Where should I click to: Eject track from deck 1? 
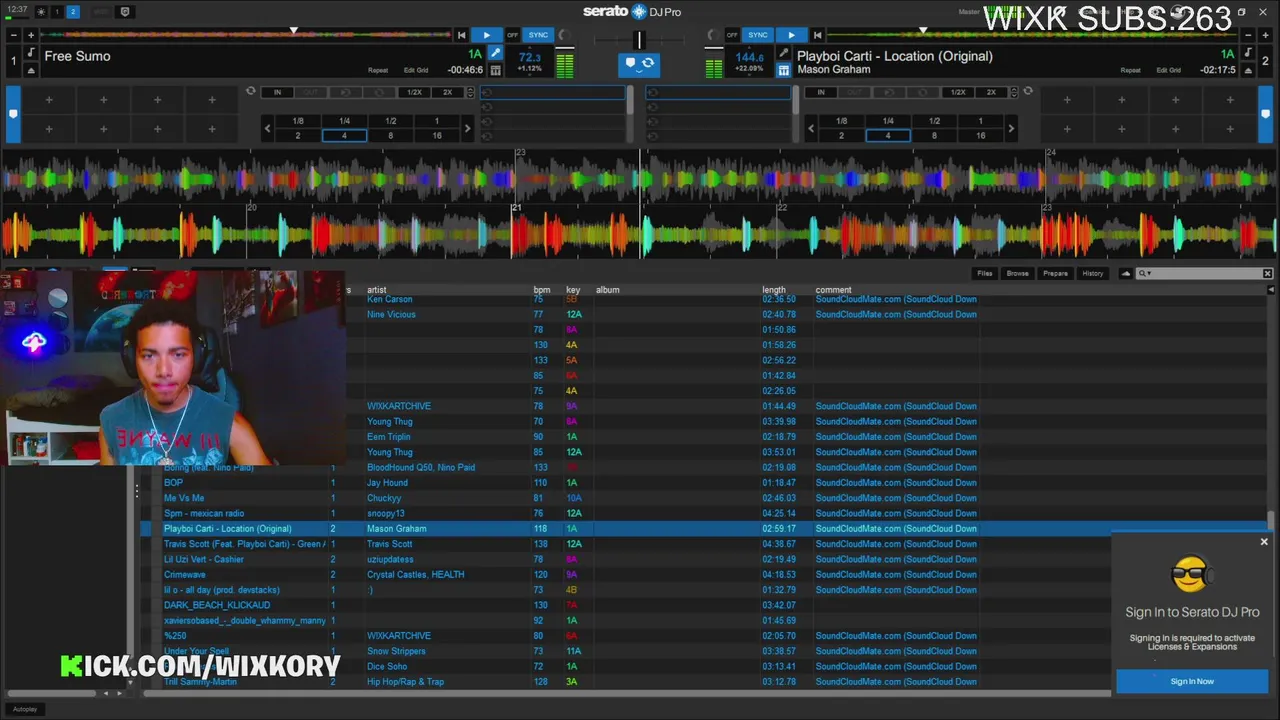click(31, 70)
